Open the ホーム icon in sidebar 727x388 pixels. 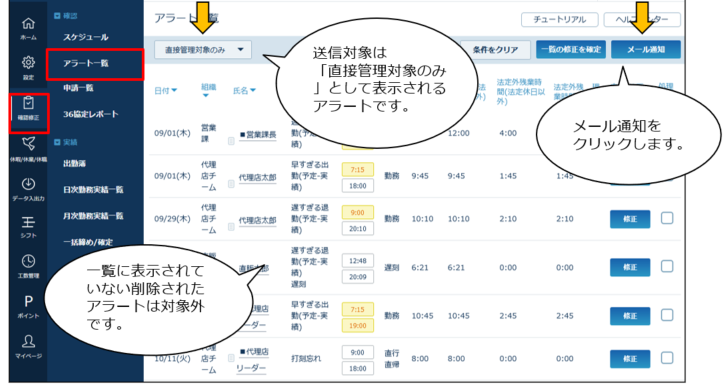pyautogui.click(x=28, y=24)
